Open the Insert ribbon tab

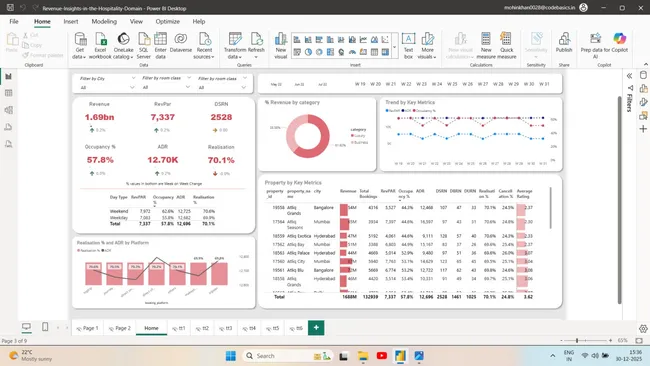[x=71, y=22]
